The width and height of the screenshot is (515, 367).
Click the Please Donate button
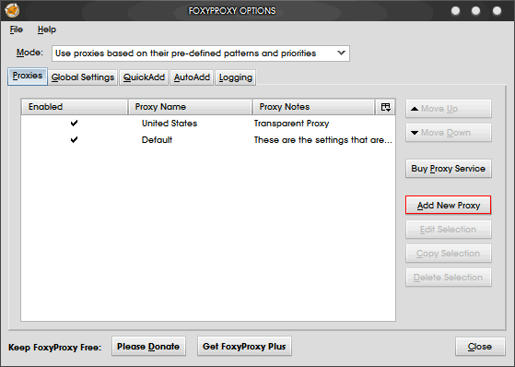(x=148, y=347)
